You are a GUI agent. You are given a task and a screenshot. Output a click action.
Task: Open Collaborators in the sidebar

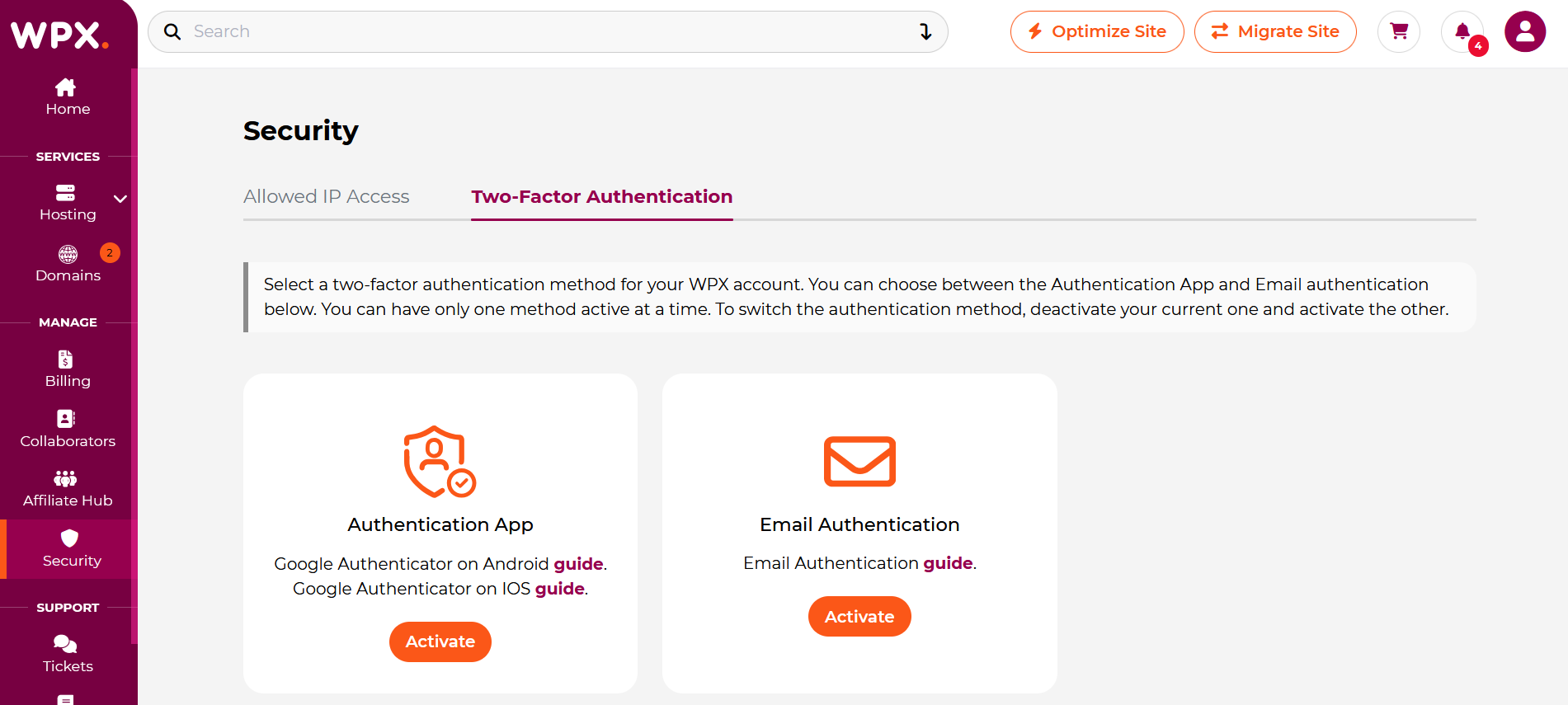click(68, 430)
